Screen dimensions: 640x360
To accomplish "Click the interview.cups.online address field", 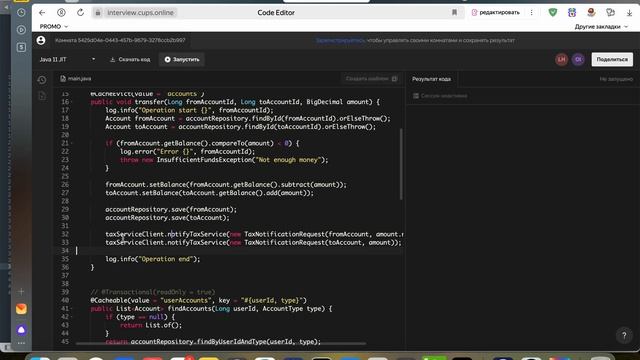I will [x=140, y=13].
